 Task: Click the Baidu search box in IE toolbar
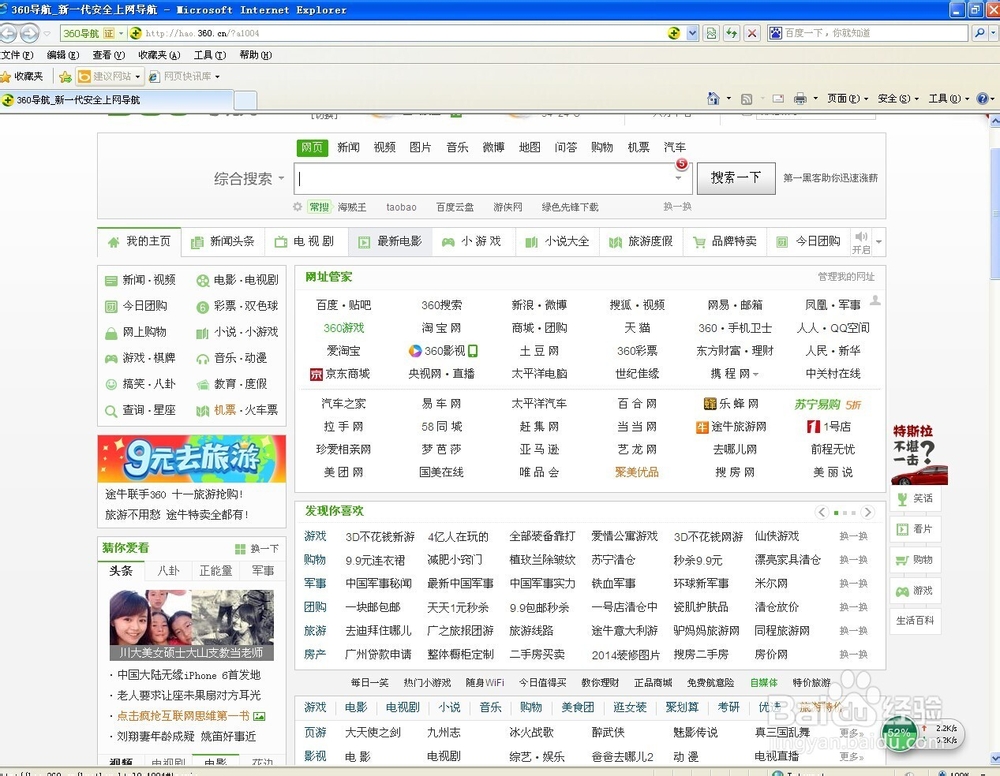[x=867, y=33]
